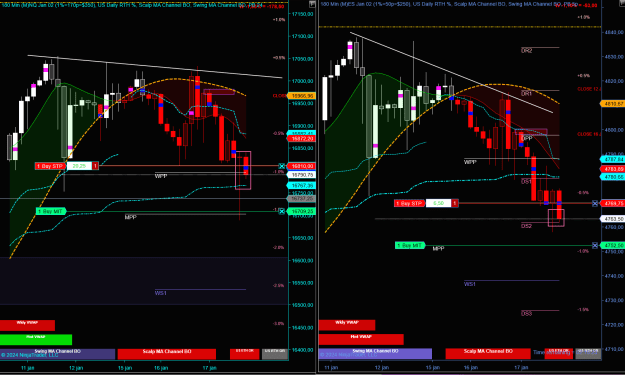The width and height of the screenshot is (625, 375).
Task: Click the DR1 label on right chart
Action: pyautogui.click(x=527, y=94)
